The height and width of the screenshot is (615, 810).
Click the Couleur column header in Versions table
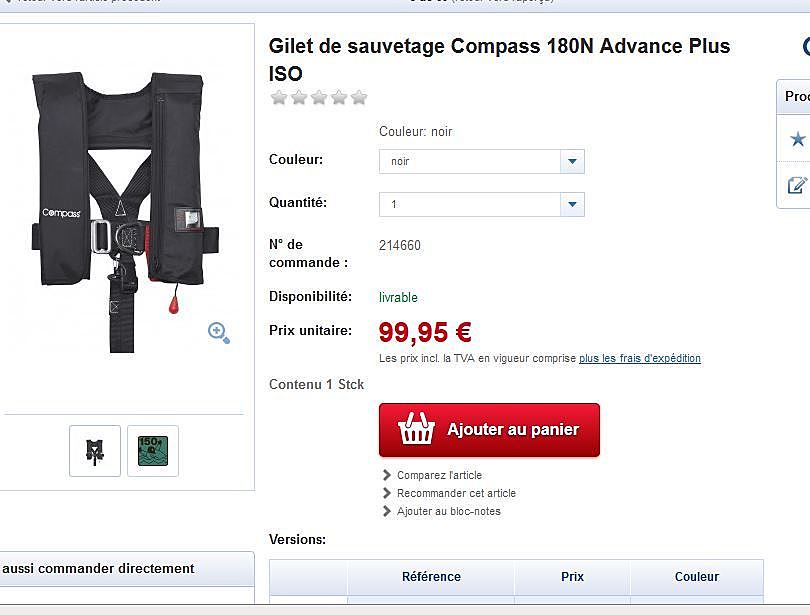(x=697, y=577)
